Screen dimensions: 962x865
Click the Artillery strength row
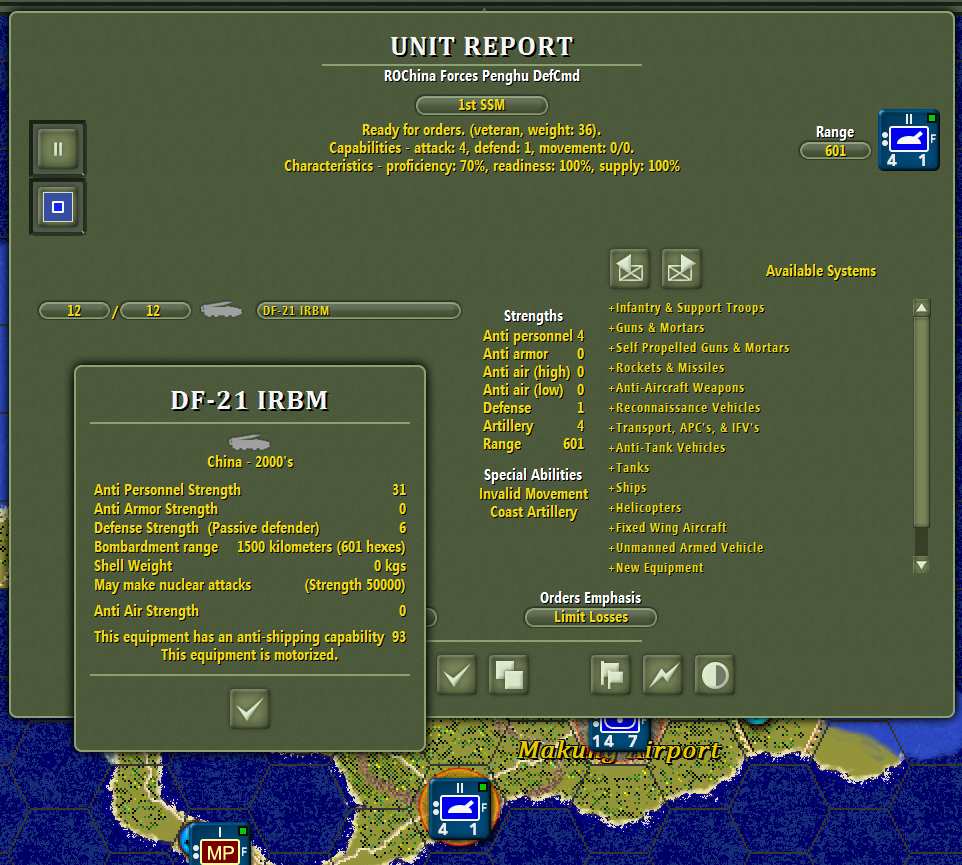coord(534,426)
